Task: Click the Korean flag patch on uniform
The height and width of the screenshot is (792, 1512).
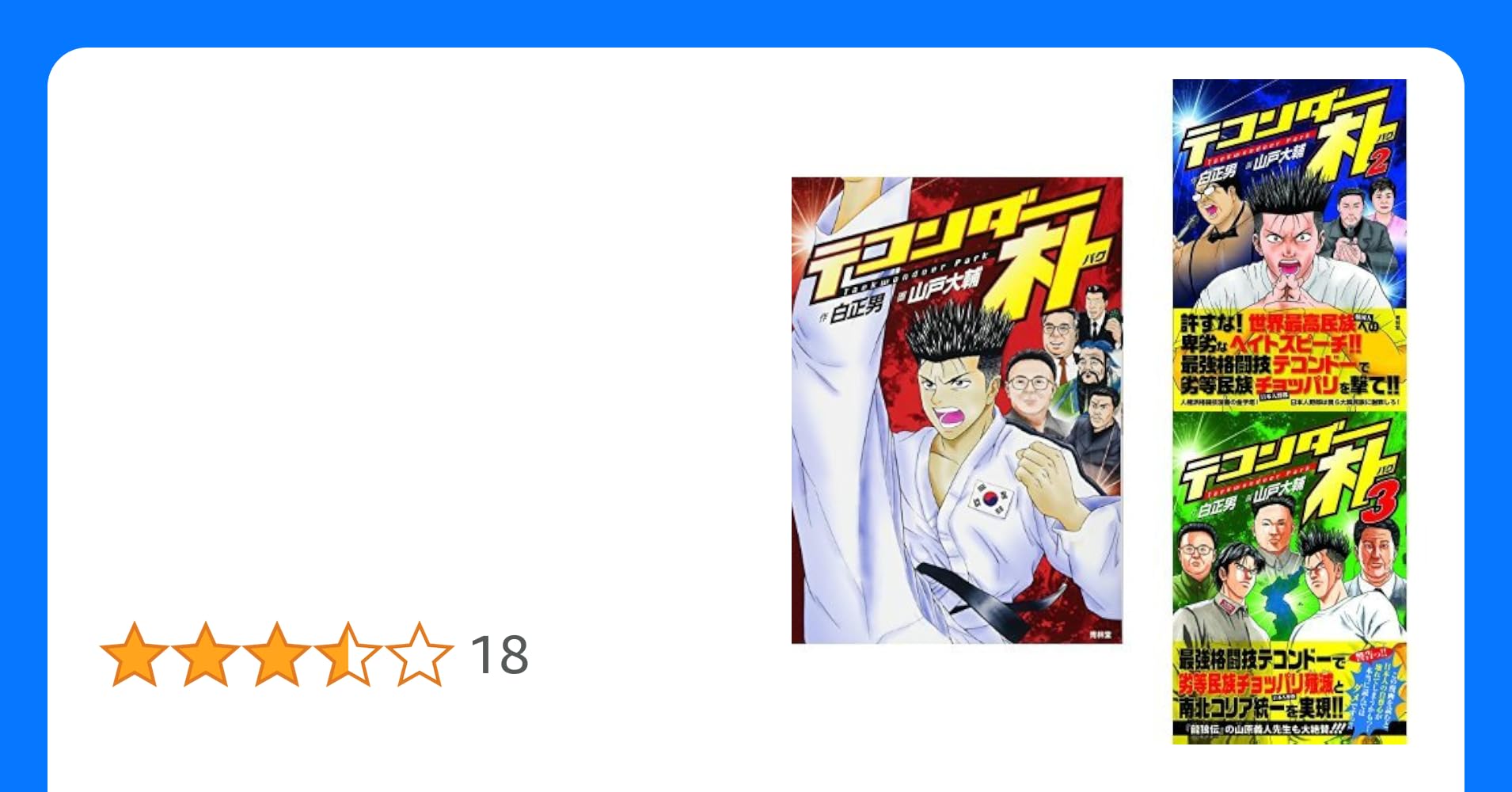Action: pyautogui.click(x=992, y=500)
